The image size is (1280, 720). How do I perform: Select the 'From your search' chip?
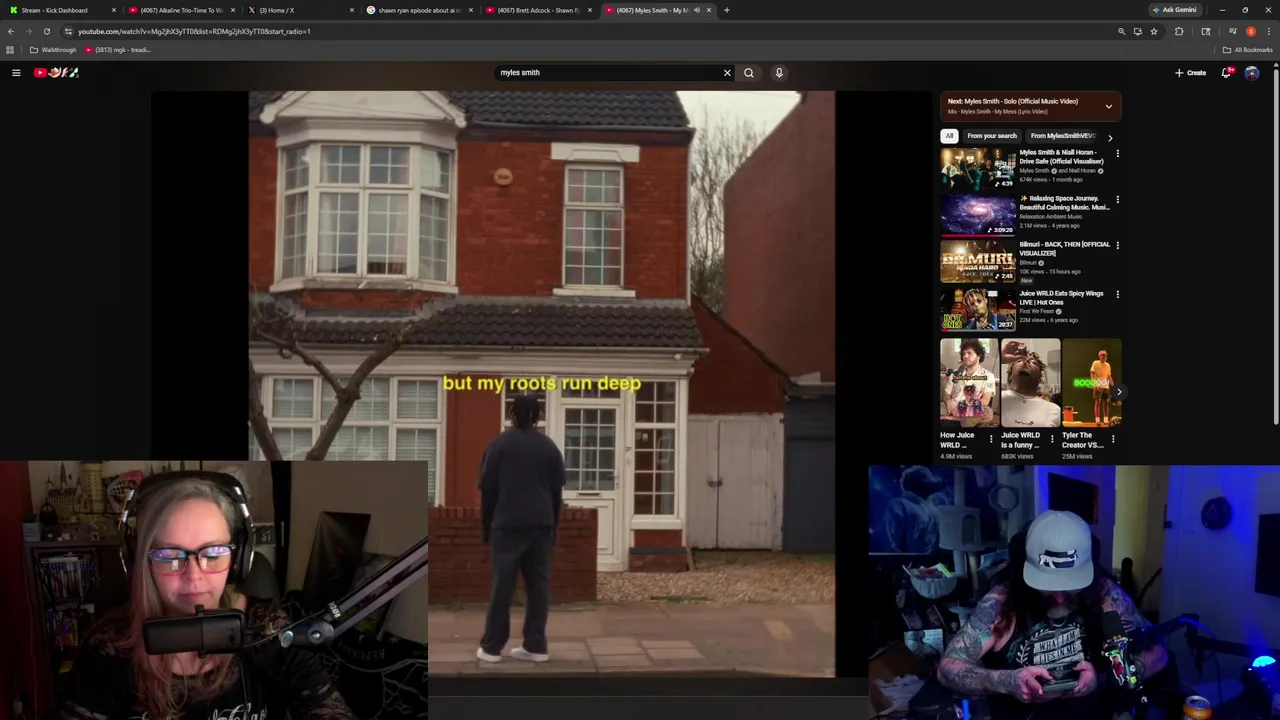click(x=991, y=136)
